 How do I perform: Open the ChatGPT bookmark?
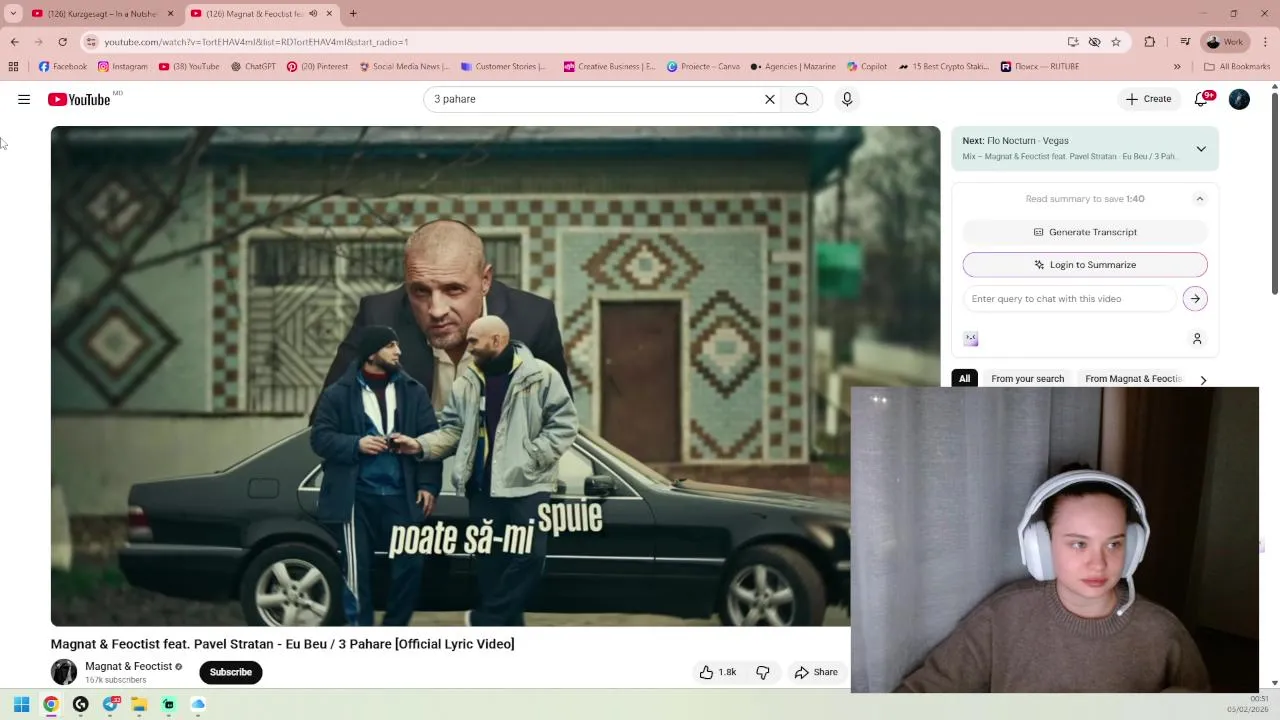pyautogui.click(x=253, y=67)
